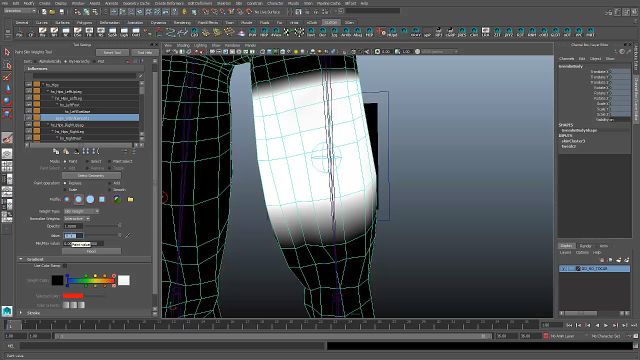
Task: Set paint operation to Scale
Action: coord(65,190)
